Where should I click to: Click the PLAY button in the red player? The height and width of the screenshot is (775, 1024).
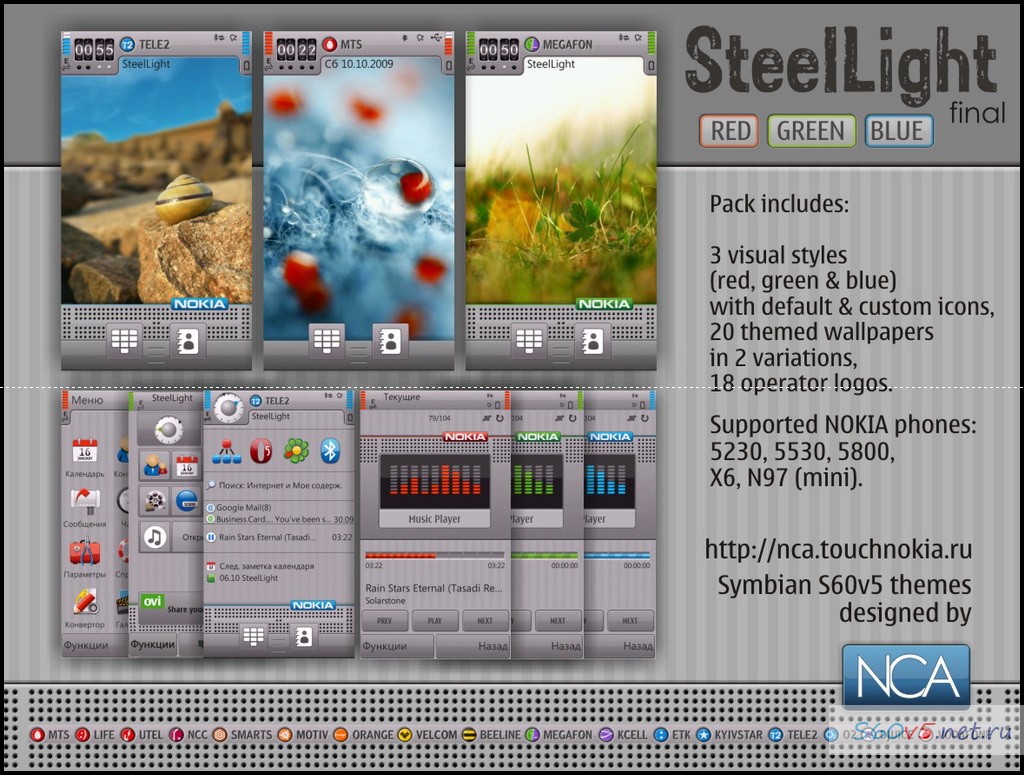[x=435, y=620]
